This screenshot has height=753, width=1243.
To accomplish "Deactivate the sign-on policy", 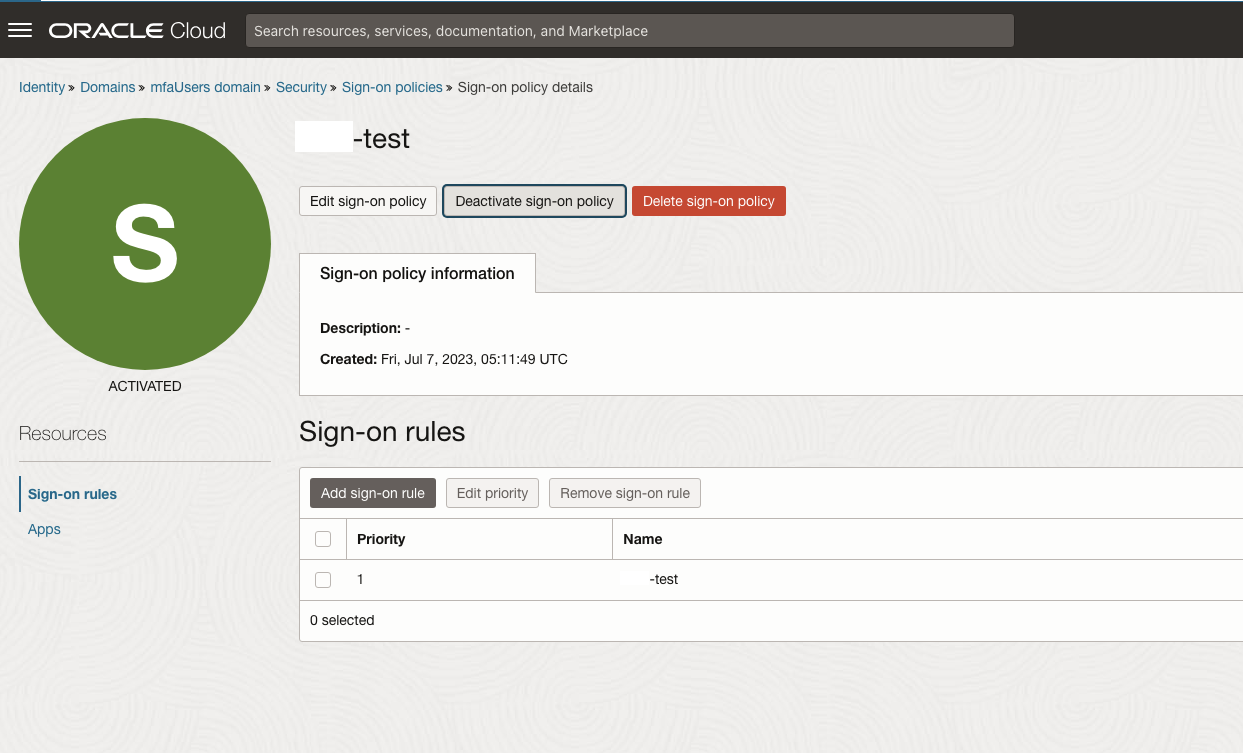I will point(534,201).
